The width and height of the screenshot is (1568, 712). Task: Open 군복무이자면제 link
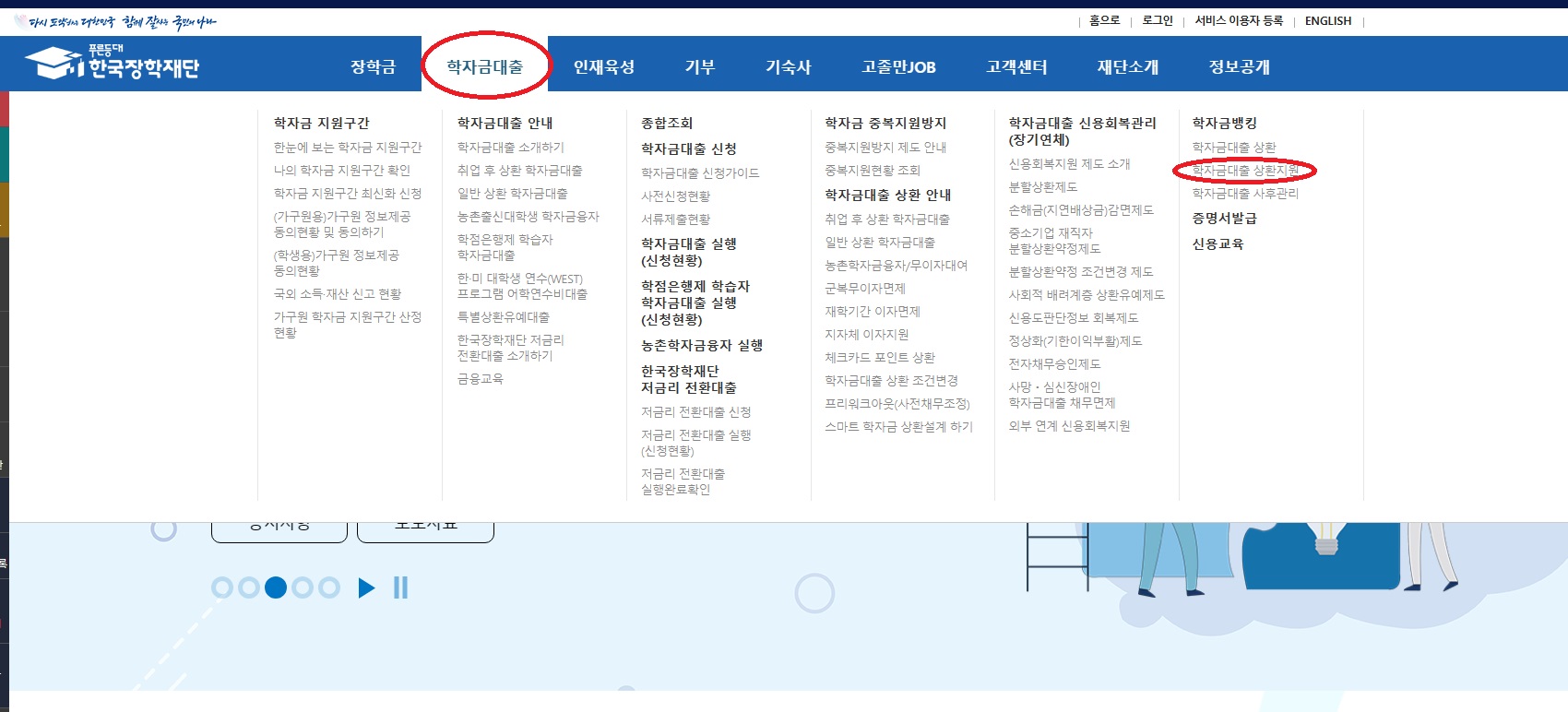pos(864,288)
